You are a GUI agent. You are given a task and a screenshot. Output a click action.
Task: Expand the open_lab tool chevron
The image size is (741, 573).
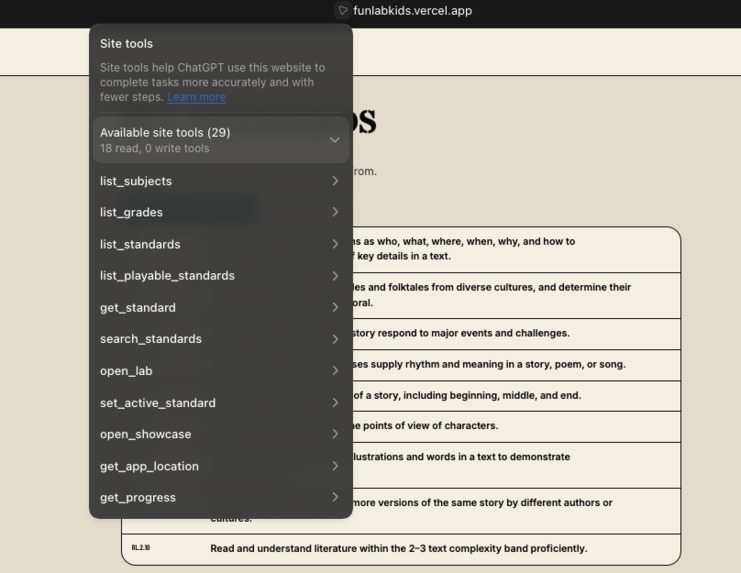[x=335, y=371]
